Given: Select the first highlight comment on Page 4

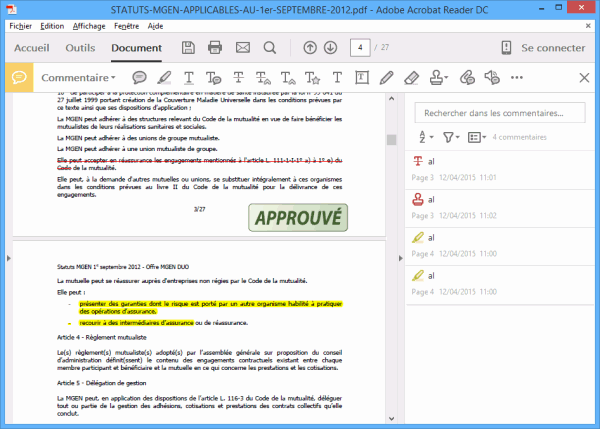Looking at the screenshot, I should 500,246.
